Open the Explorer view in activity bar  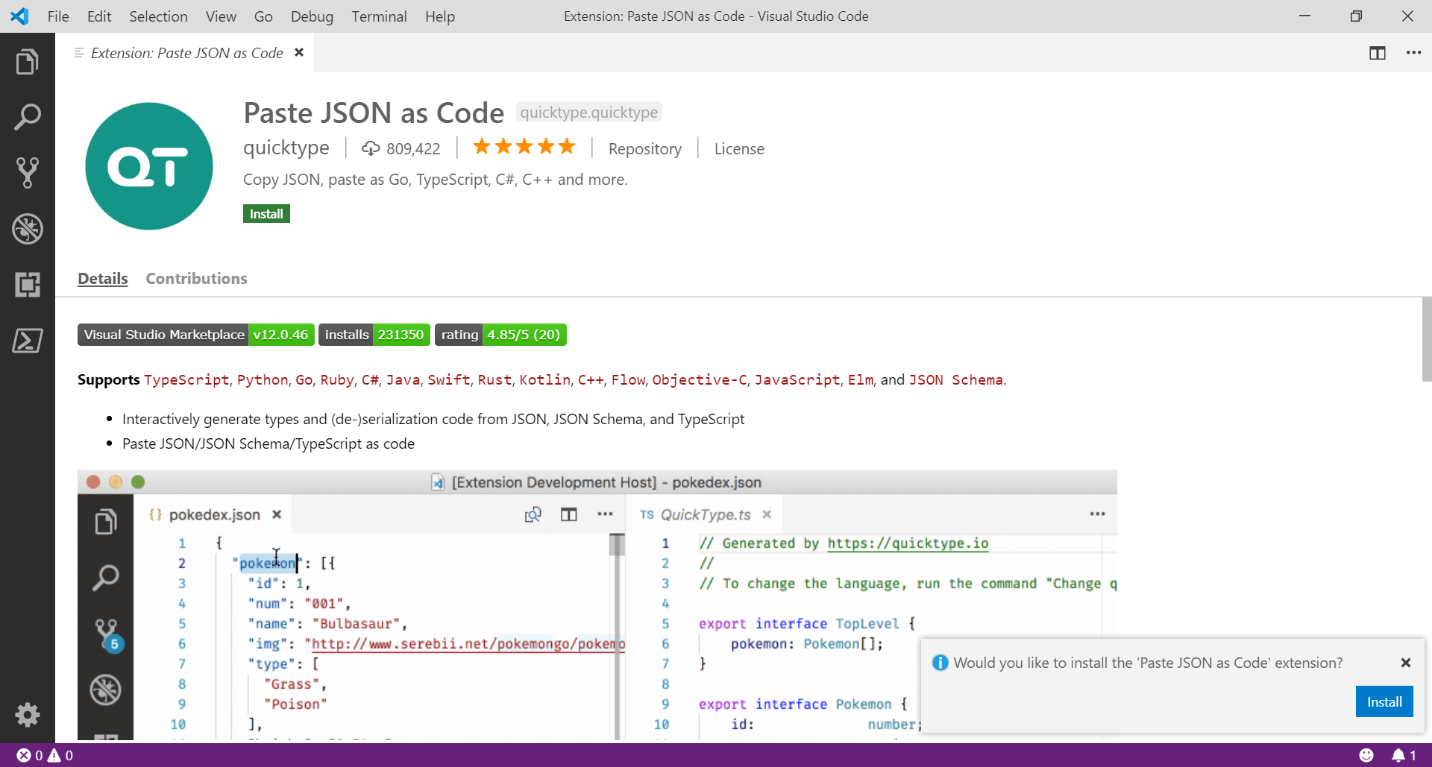[27, 63]
